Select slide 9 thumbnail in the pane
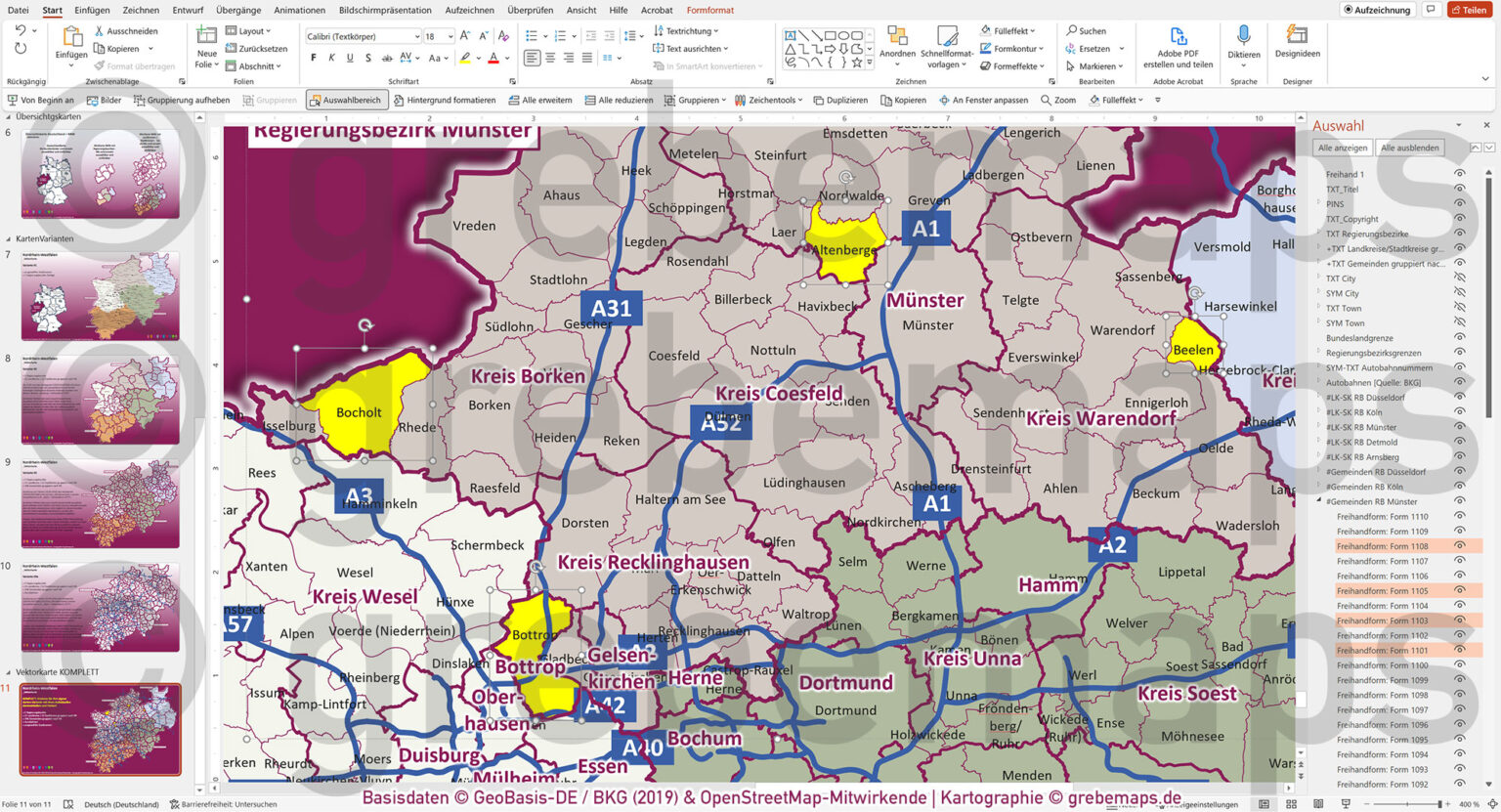 99,503
